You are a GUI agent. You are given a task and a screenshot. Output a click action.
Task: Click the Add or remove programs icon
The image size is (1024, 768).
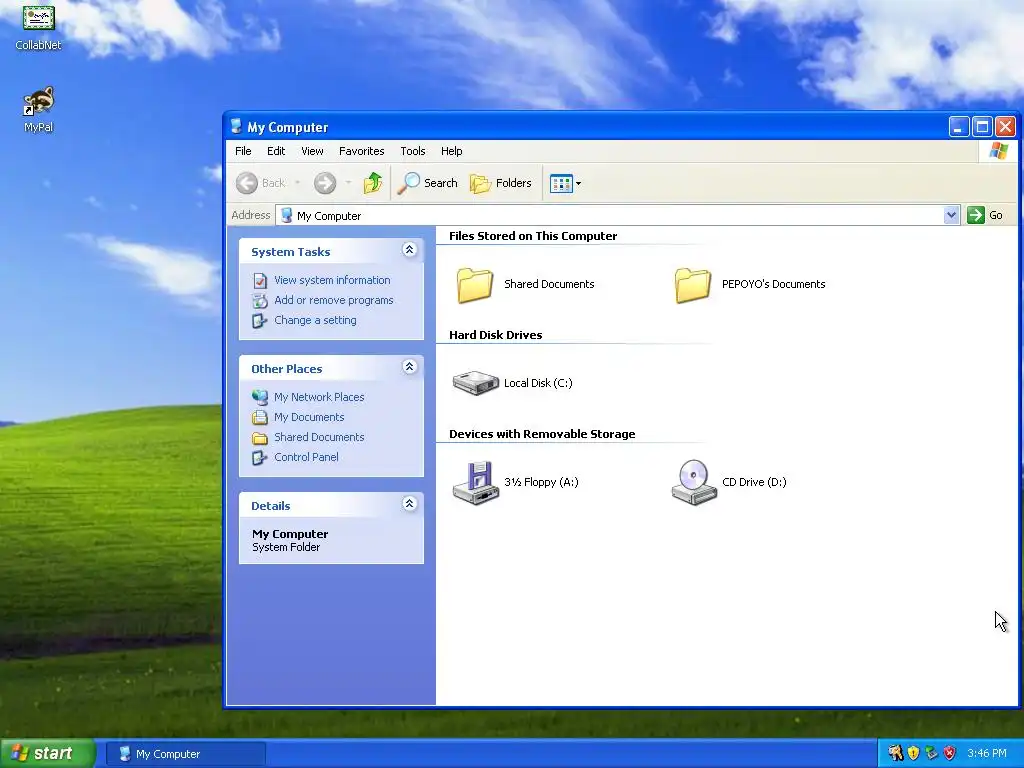pyautogui.click(x=260, y=300)
